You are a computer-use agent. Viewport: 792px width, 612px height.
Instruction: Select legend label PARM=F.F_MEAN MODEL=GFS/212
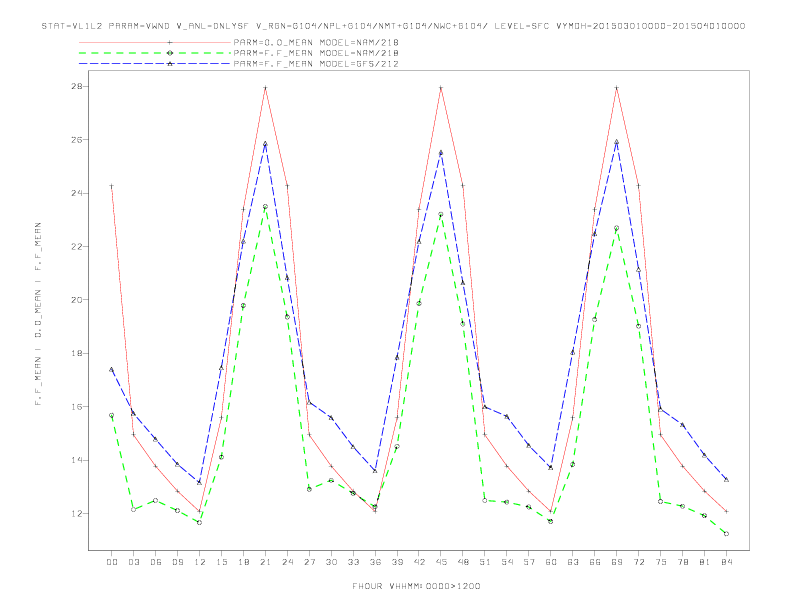316,64
